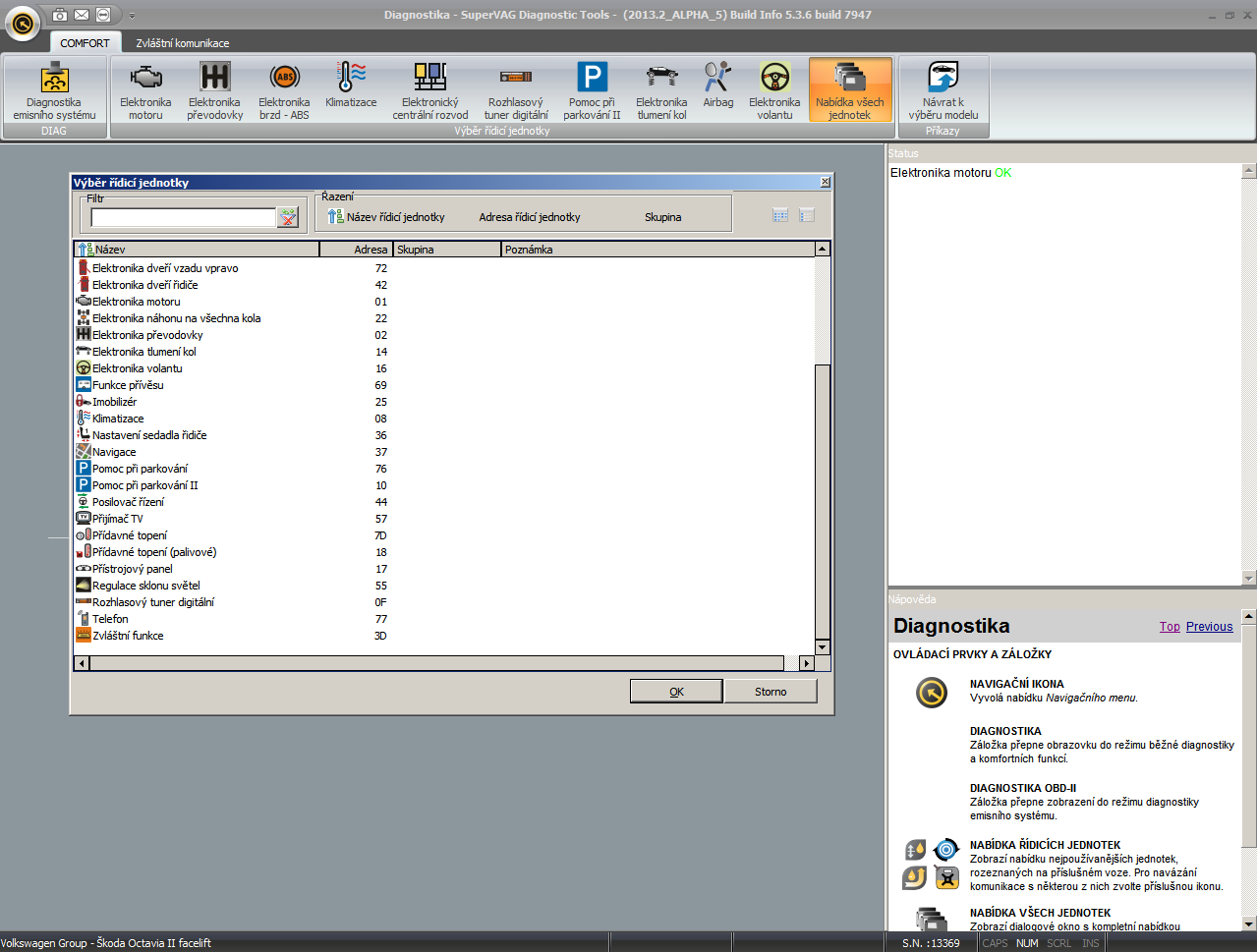Screen dimensions: 1257x952
Task: Select Zvláštní funkce row
Action: (x=445, y=636)
